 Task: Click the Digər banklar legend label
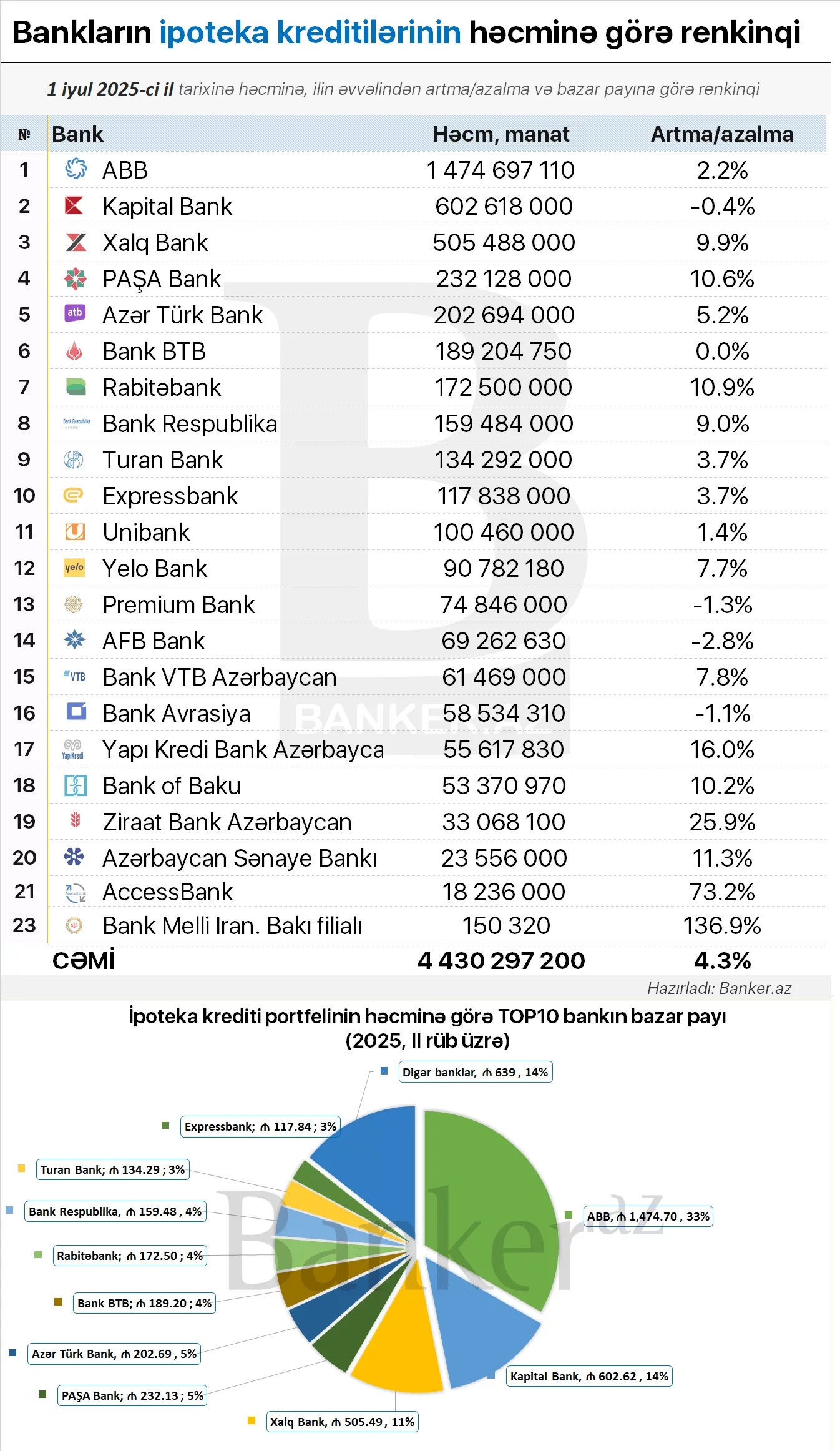[x=476, y=1072]
